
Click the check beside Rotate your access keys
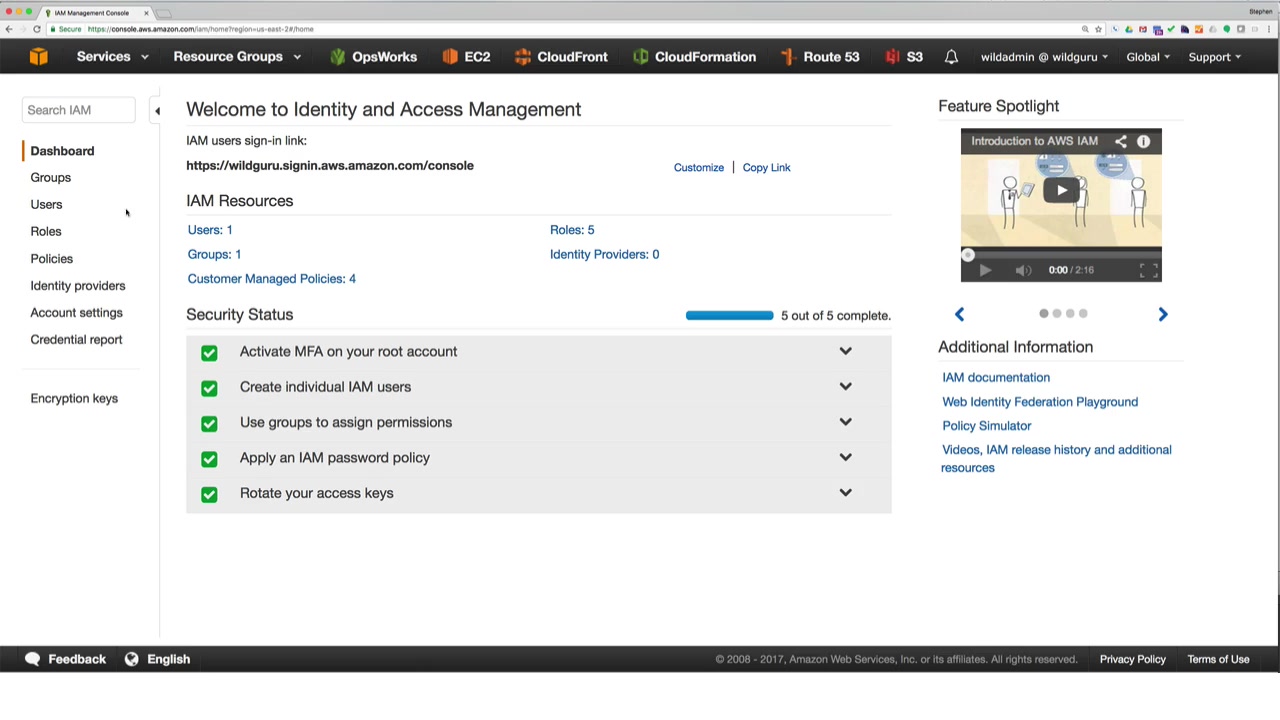pos(209,494)
